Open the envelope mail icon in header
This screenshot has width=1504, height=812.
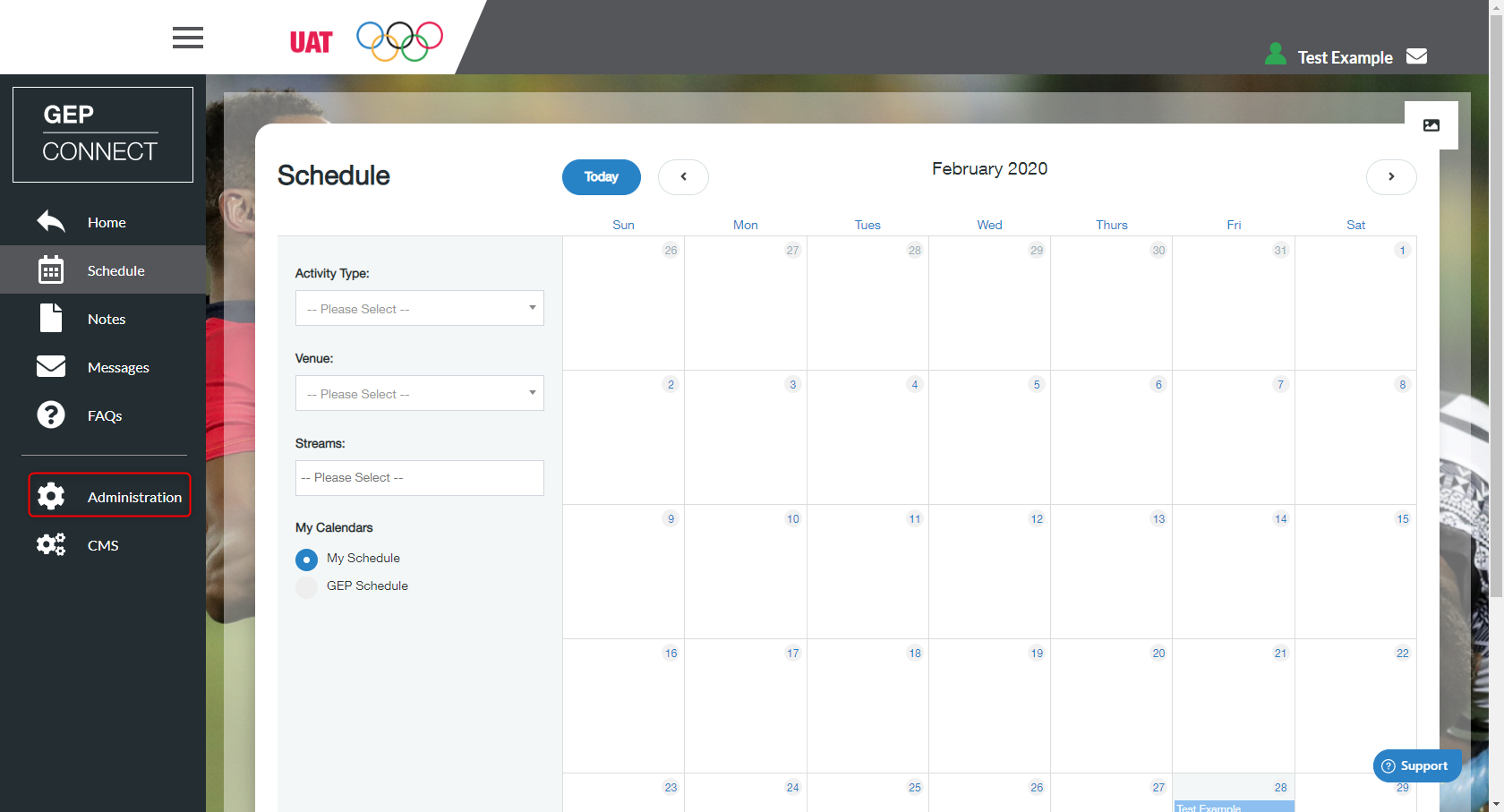1416,56
